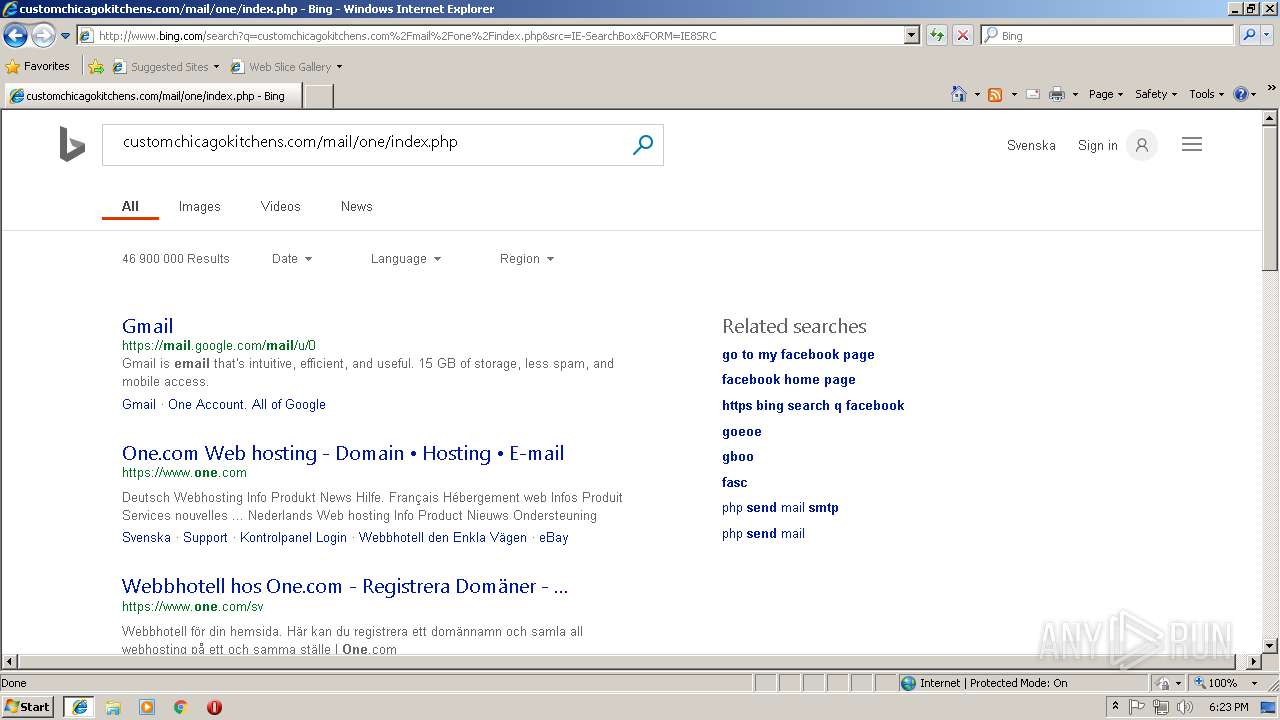The width and height of the screenshot is (1280, 720).
Task: Click the user avatar icon
Action: [x=1141, y=145]
